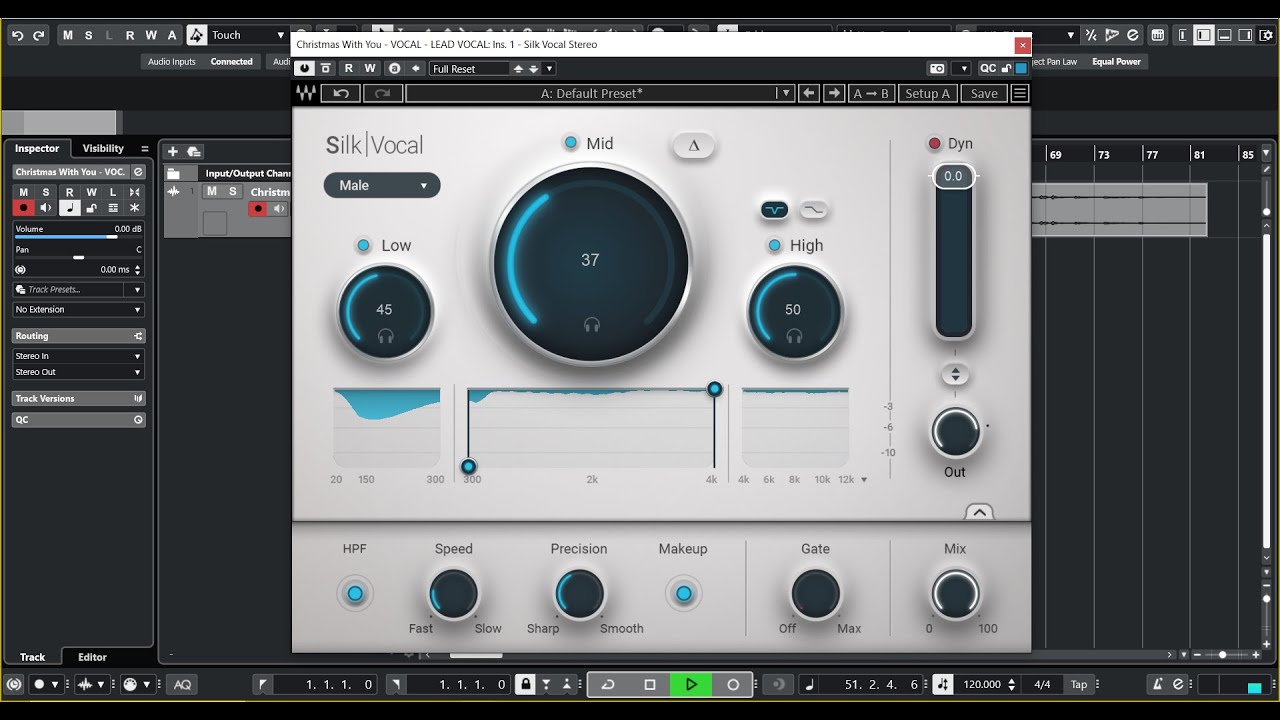1280x720 pixels.
Task: Add a new track with plus icon
Action: [x=172, y=151]
